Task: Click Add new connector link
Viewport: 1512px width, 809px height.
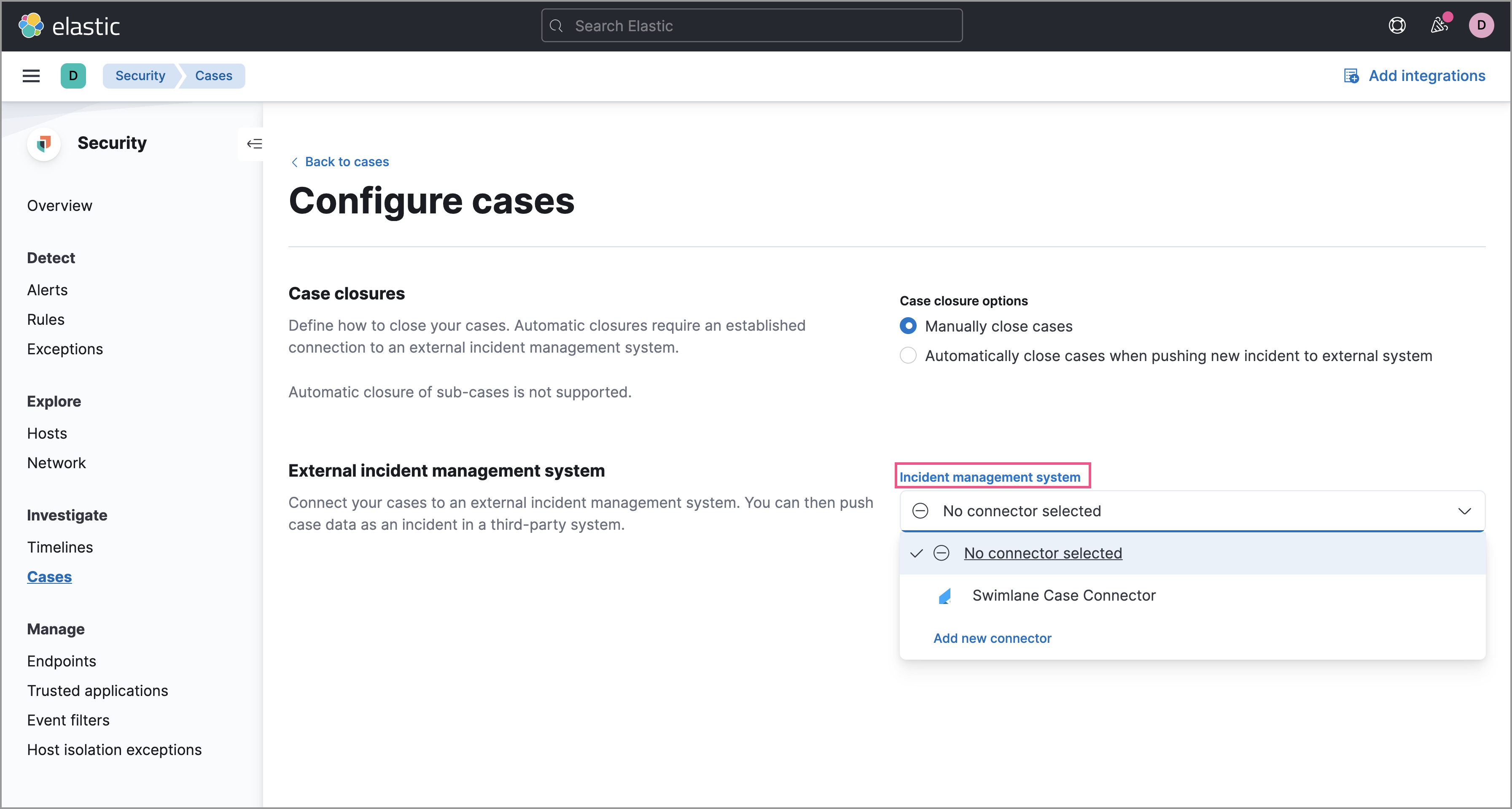Action: [x=992, y=638]
